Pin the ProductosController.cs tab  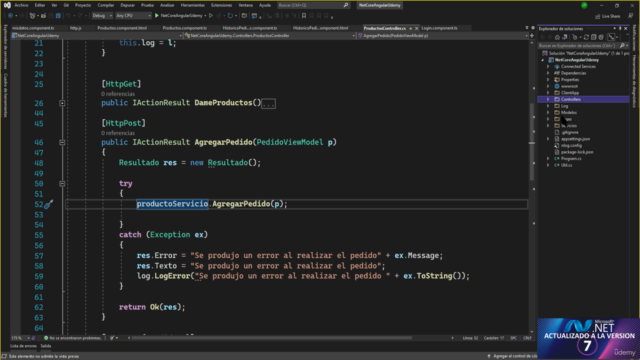[x=410, y=28]
